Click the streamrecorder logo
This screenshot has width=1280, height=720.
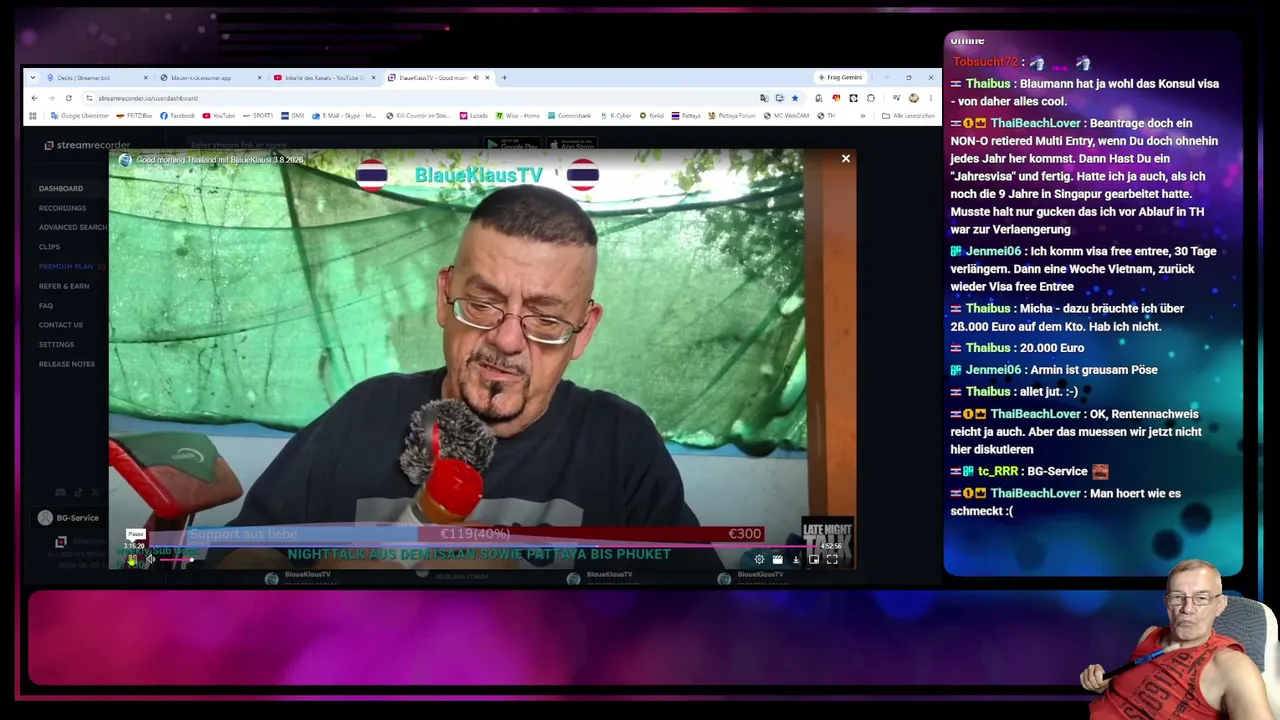click(x=87, y=145)
